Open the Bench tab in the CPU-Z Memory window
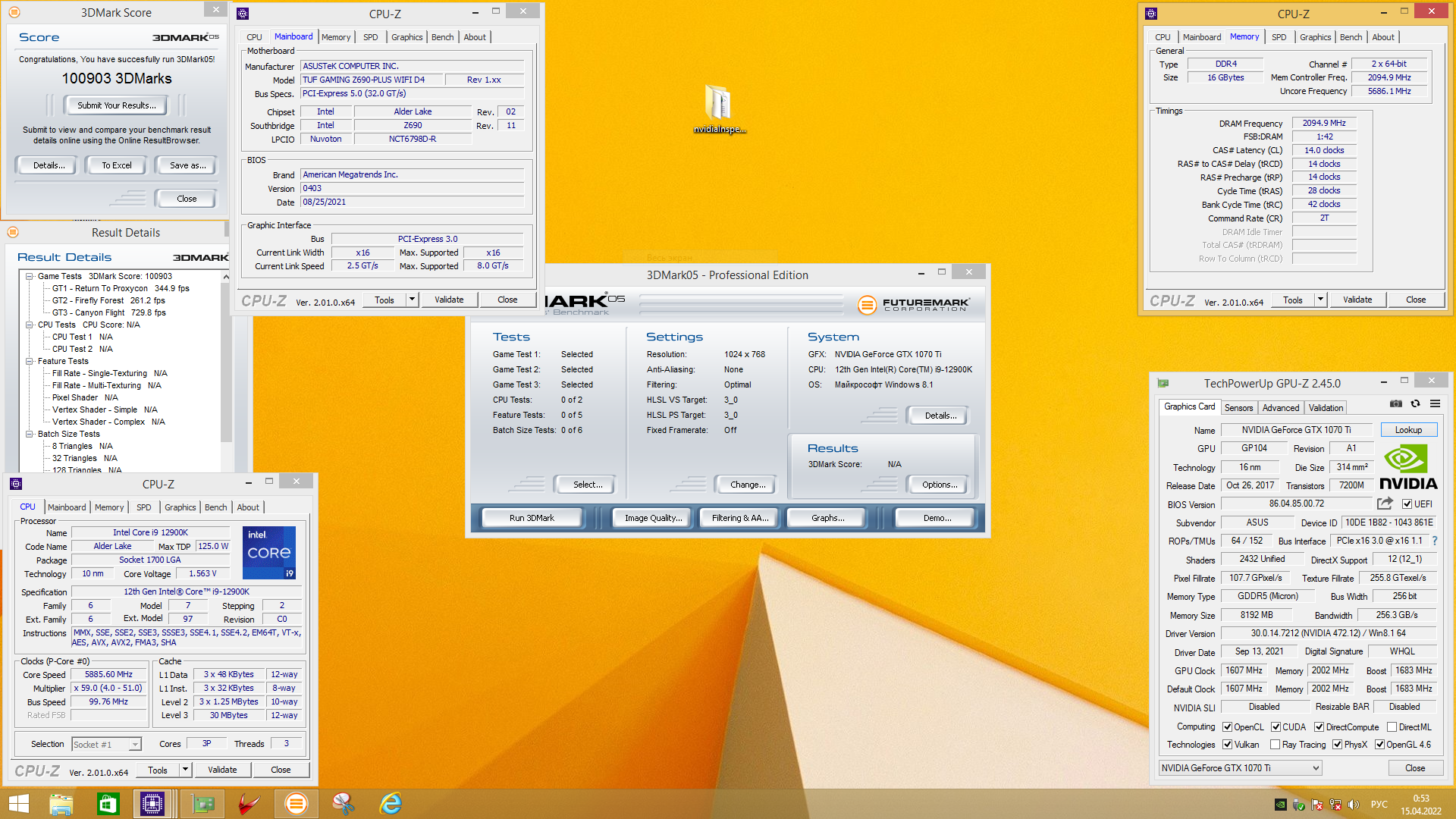 pyautogui.click(x=1351, y=37)
